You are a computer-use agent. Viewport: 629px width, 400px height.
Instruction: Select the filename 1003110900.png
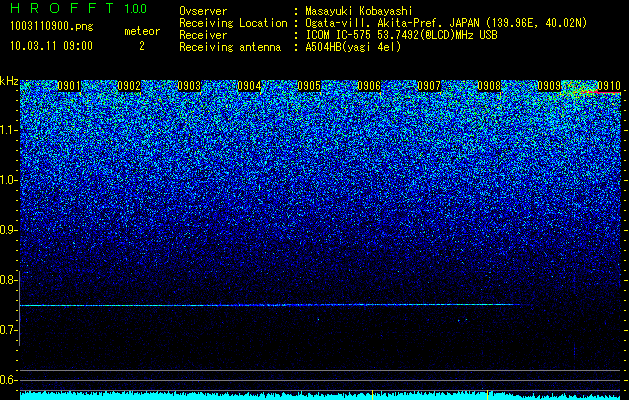[x=52, y=27]
